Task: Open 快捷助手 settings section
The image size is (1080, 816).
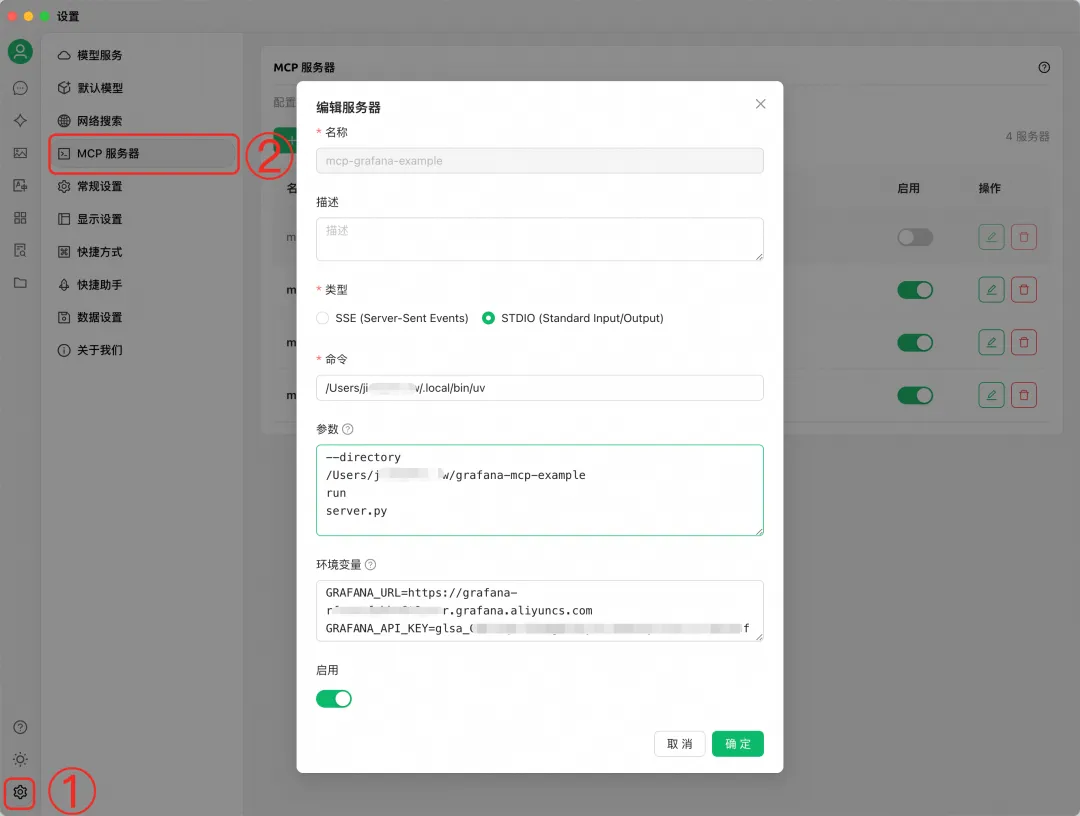Action: pyautogui.click(x=145, y=284)
